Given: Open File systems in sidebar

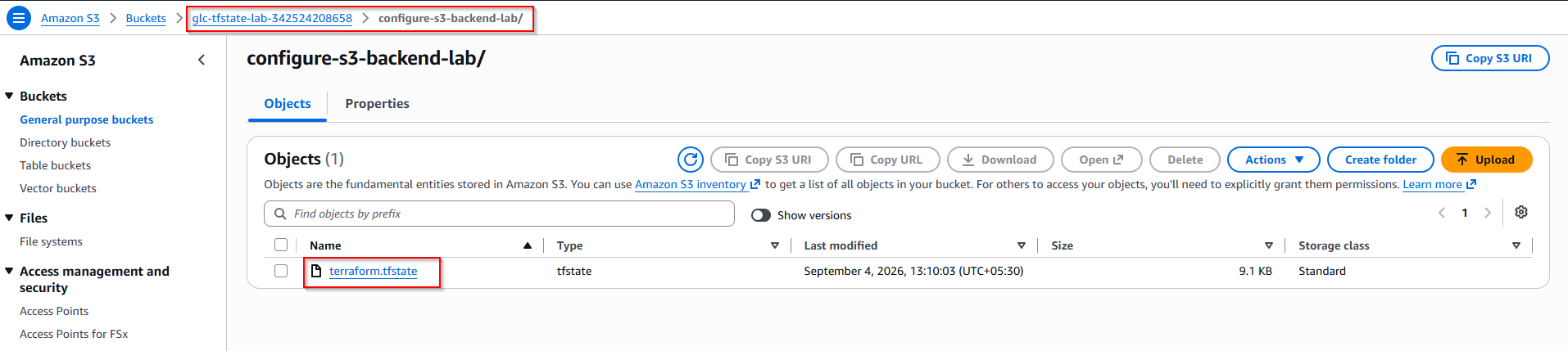Looking at the screenshot, I should [51, 241].
